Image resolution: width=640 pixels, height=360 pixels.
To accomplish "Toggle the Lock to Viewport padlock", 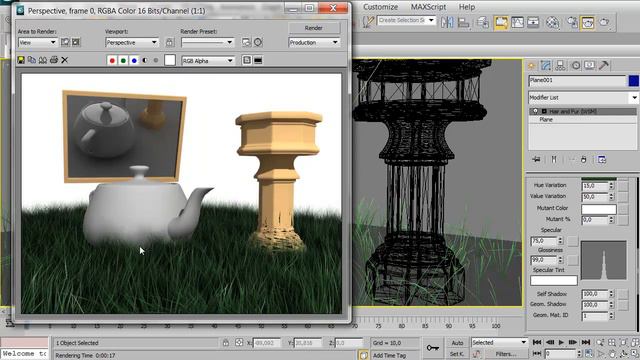I will [169, 42].
